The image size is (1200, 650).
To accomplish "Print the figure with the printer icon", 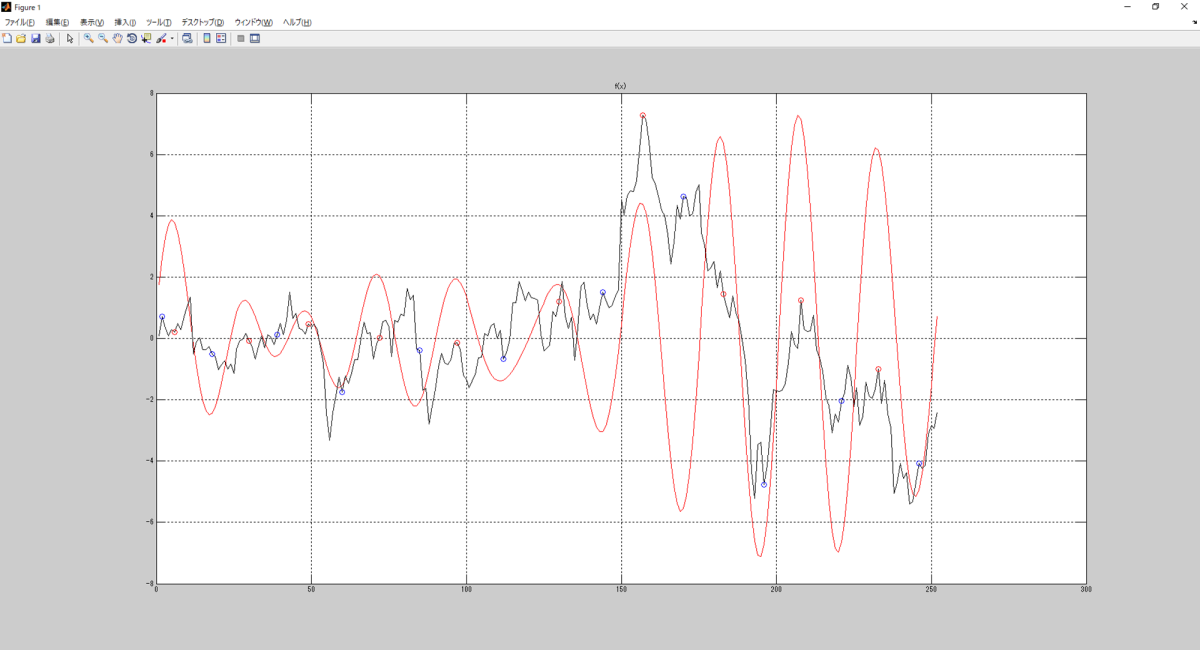I will (49, 38).
